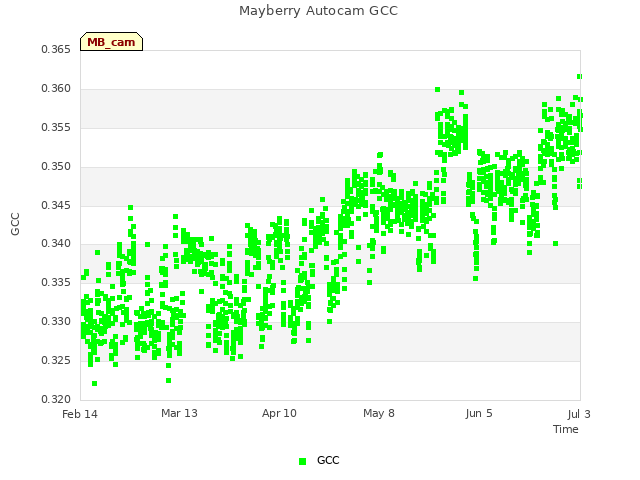
Task: Click the Mar 13 x-axis label
Action: tap(180, 413)
